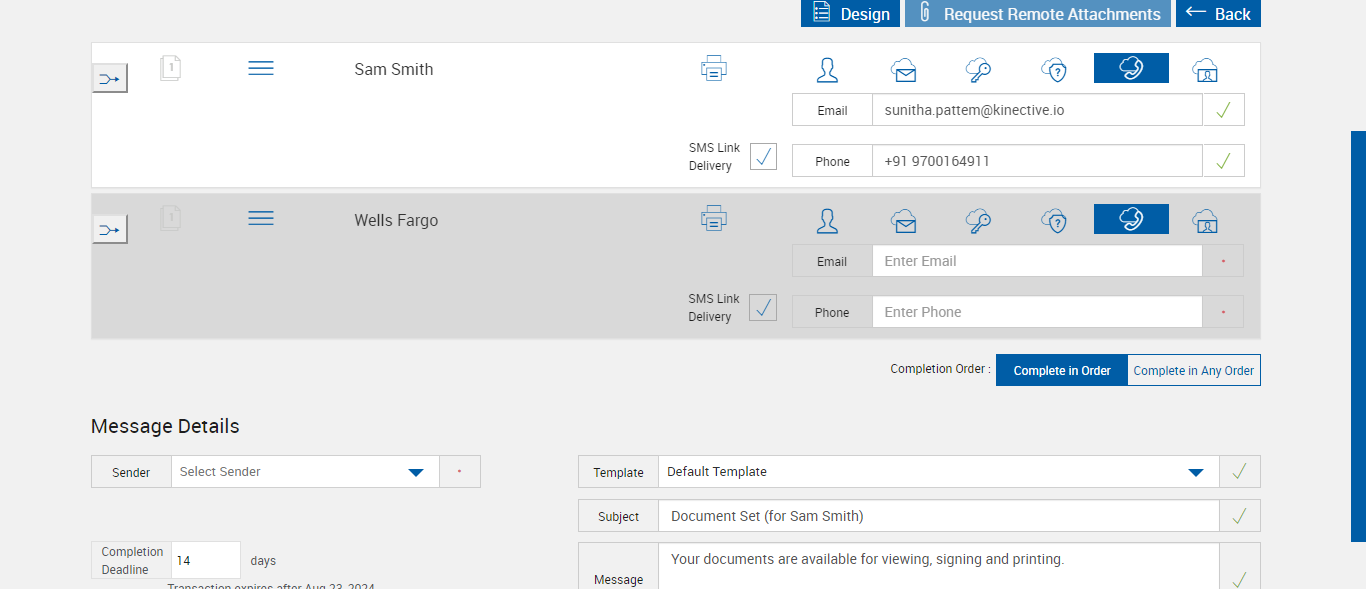Screen dimensions: 1366x589
Task: Open the Select Sender dropdown
Action: point(305,472)
